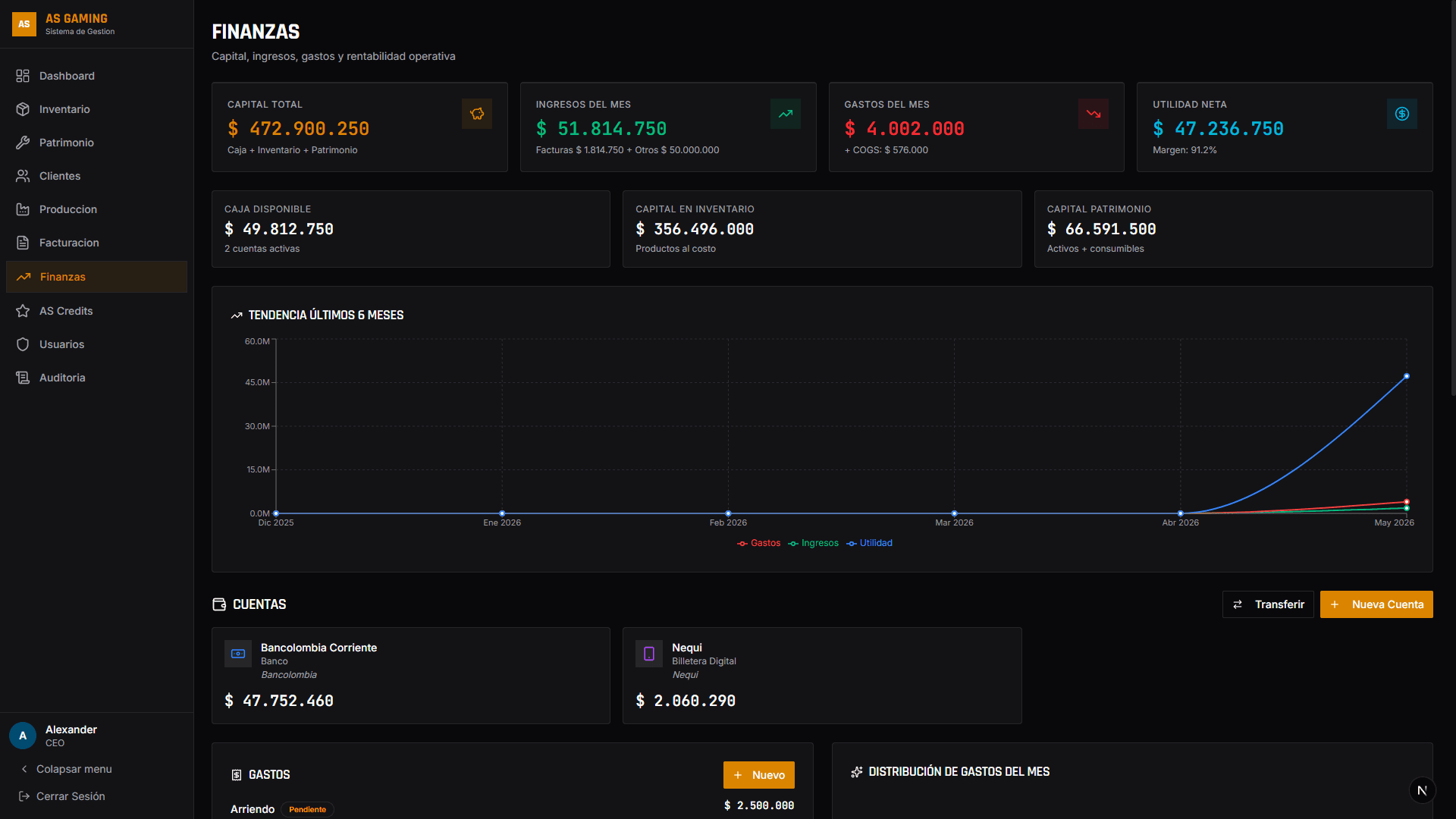1456x819 pixels.
Task: Open the Auditoria page
Action: click(x=96, y=378)
